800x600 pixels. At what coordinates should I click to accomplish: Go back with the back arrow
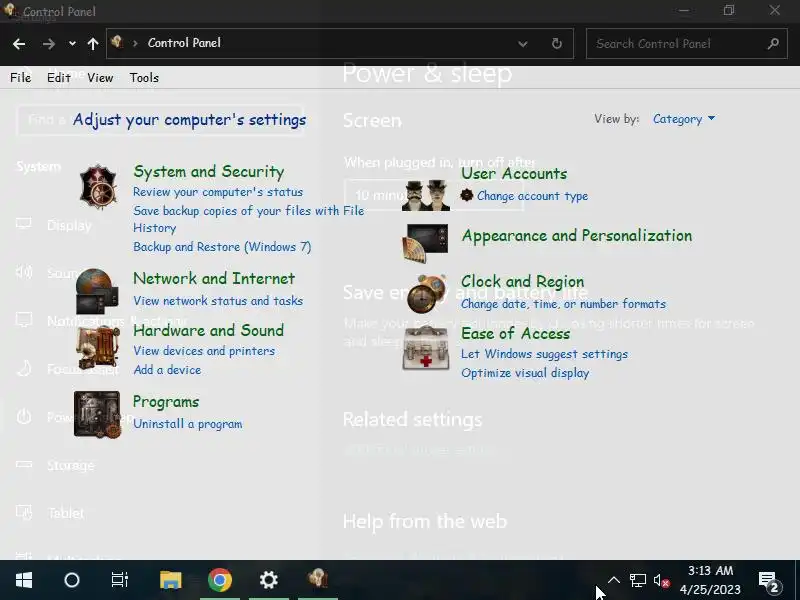[19, 44]
